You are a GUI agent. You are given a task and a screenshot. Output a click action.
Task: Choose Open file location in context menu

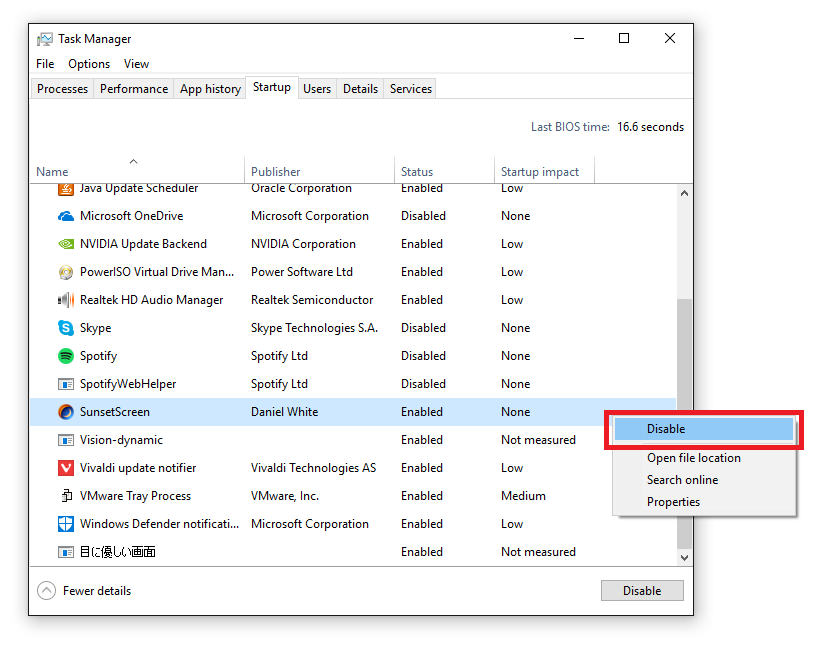(704, 458)
